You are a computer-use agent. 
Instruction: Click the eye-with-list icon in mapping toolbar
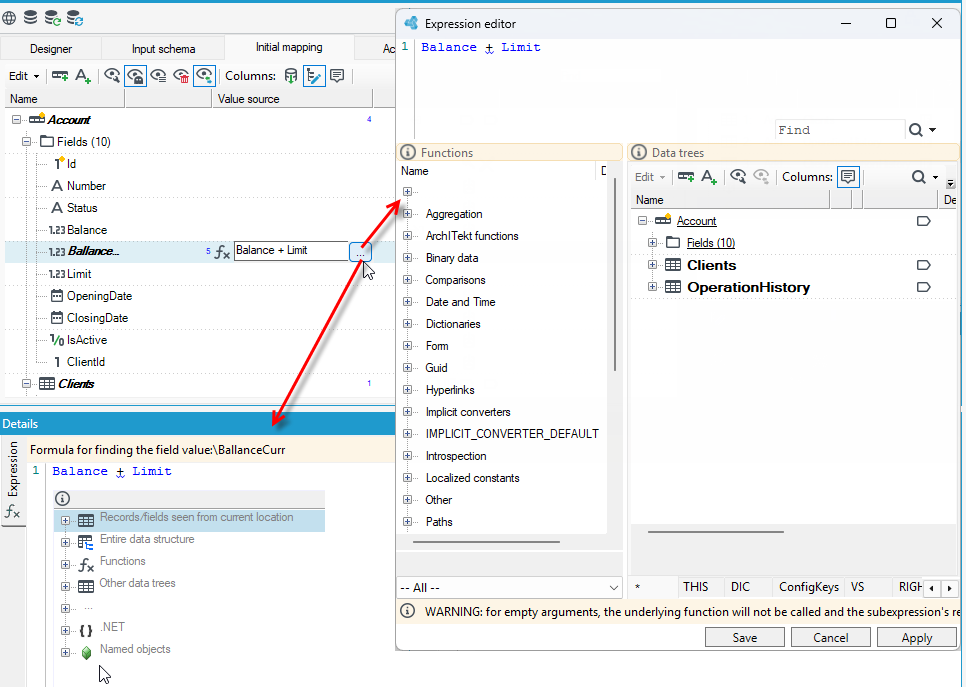click(158, 76)
